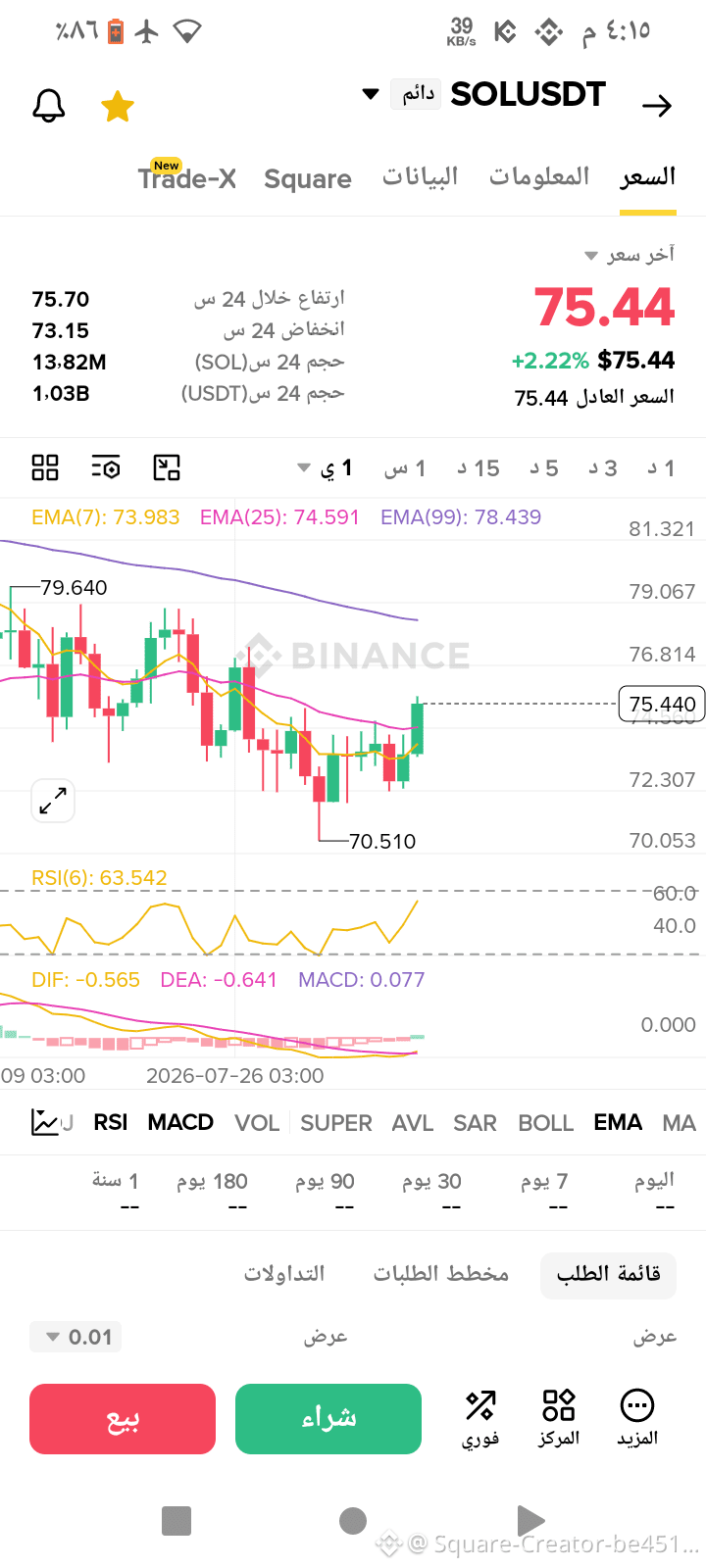Tap the +2.22% price change
The image size is (706, 1568).
[x=550, y=361]
